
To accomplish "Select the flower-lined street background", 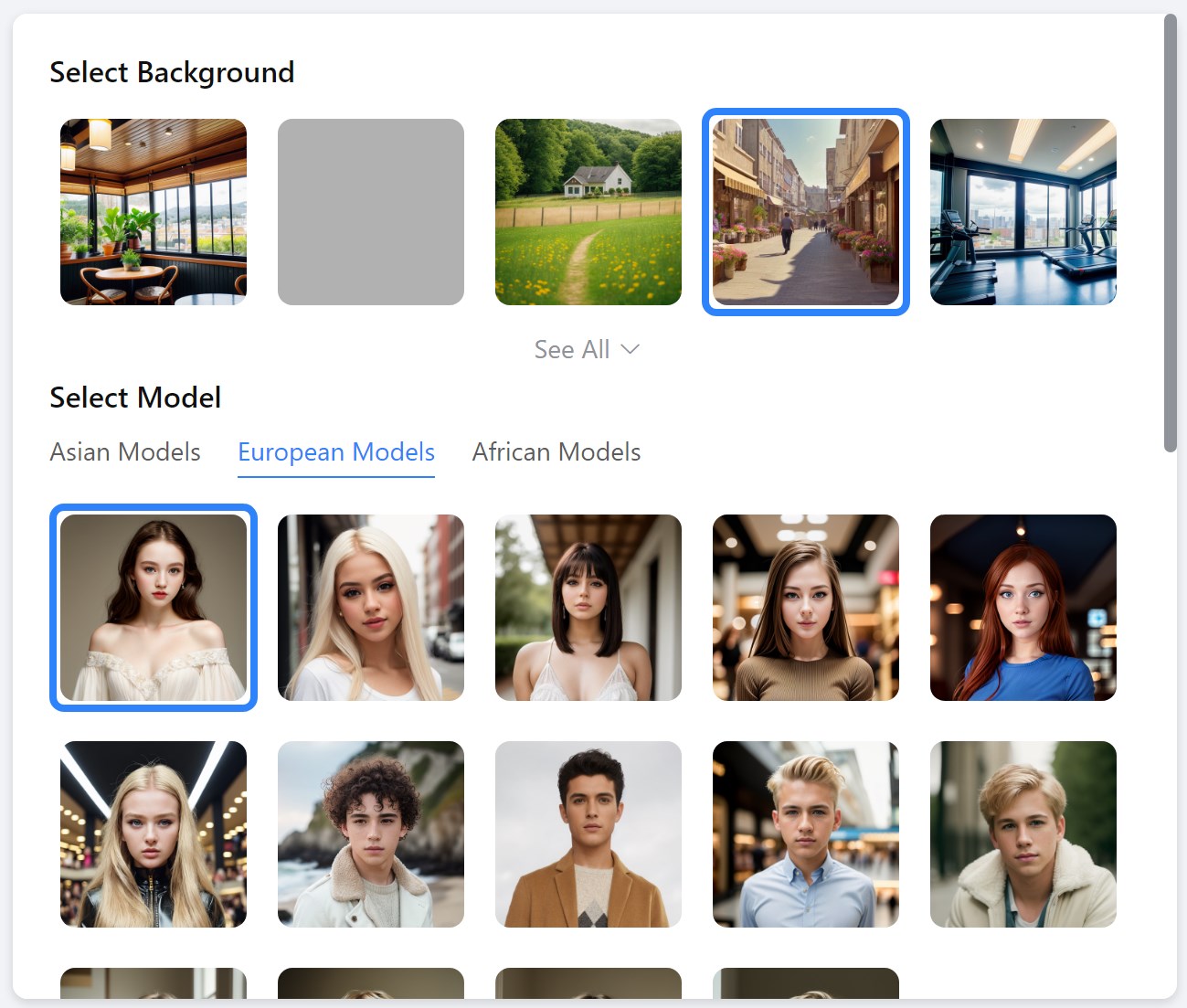I will click(806, 212).
